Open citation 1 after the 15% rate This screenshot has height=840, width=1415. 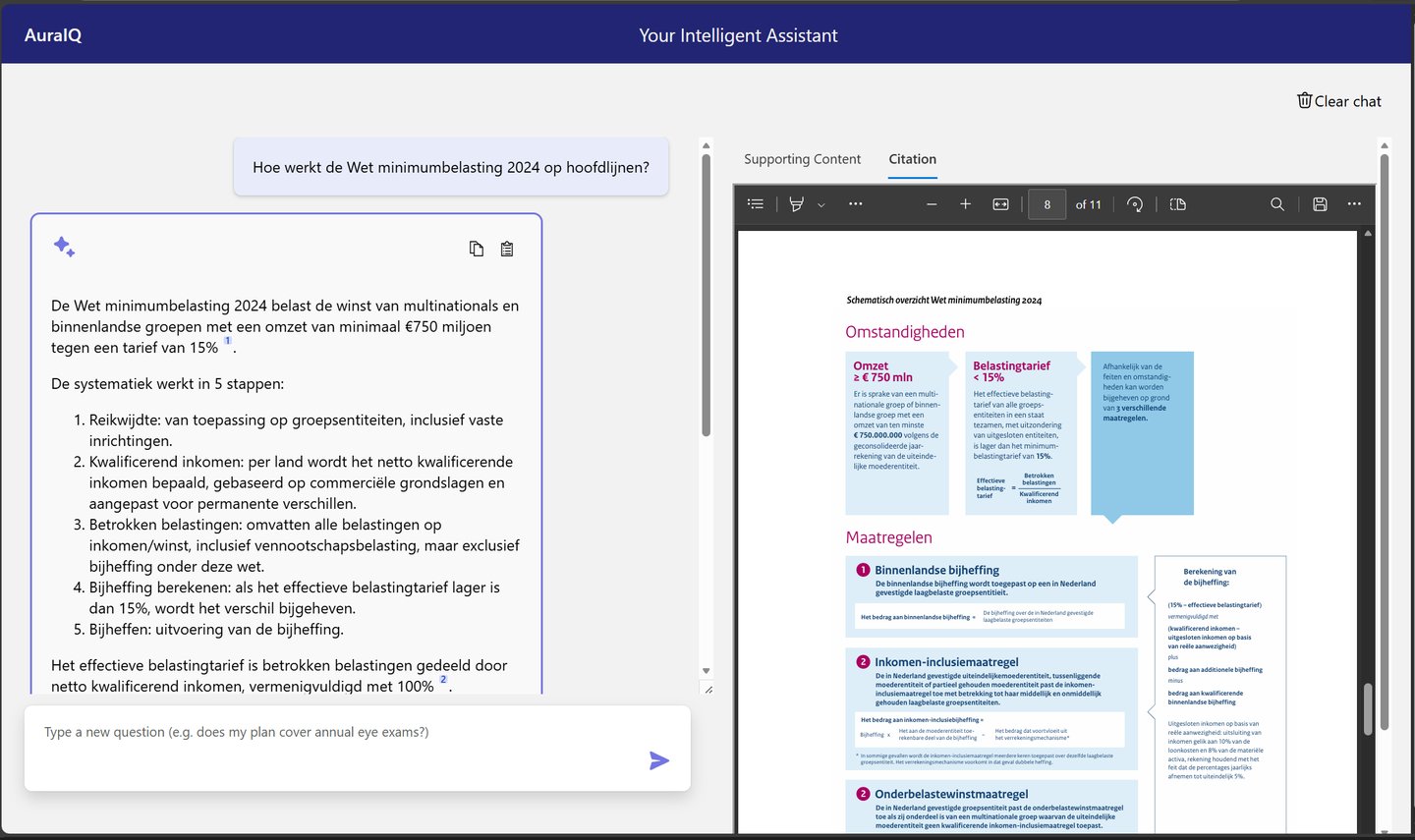click(228, 341)
